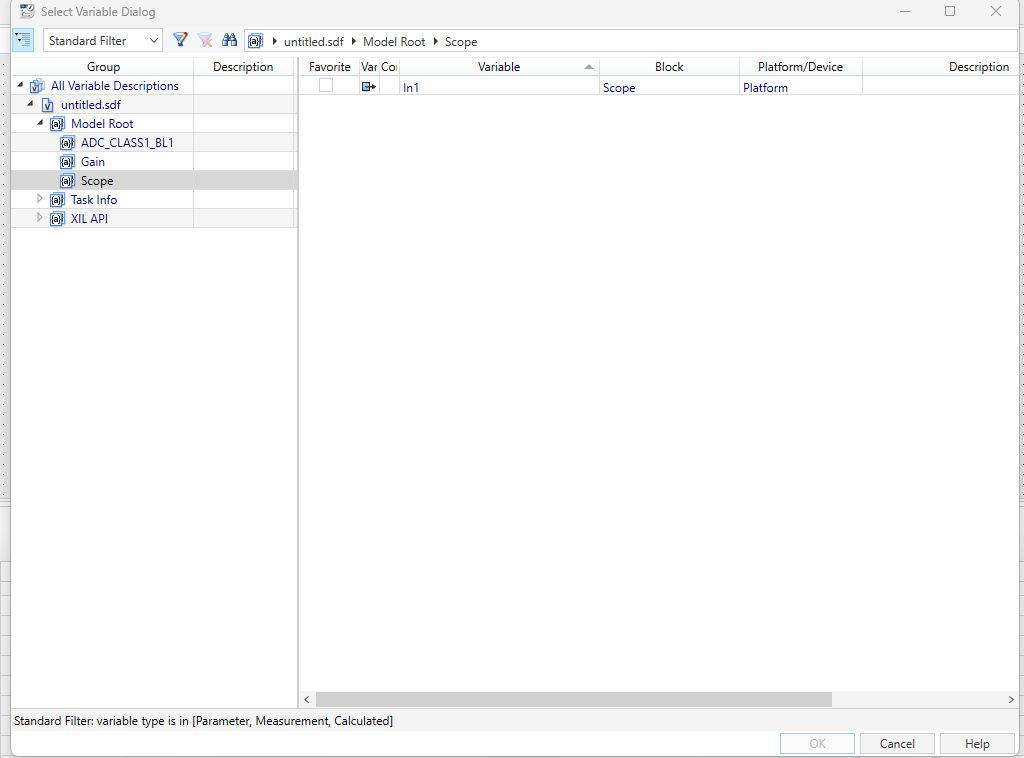The width and height of the screenshot is (1024, 758).
Task: Expand the XIL API node
Action: coord(40,218)
